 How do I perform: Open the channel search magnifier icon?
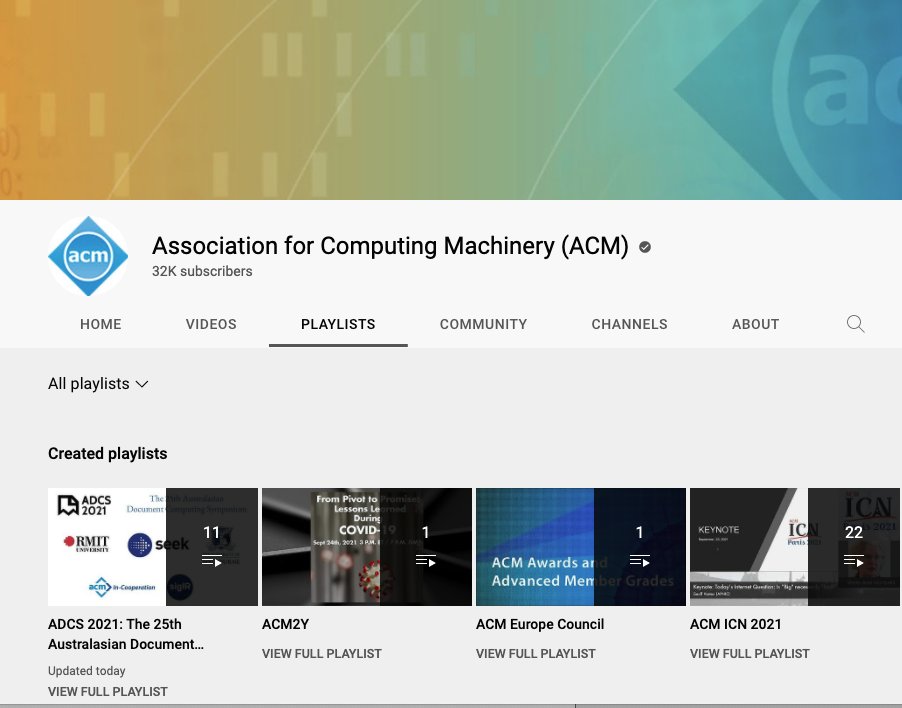point(855,324)
